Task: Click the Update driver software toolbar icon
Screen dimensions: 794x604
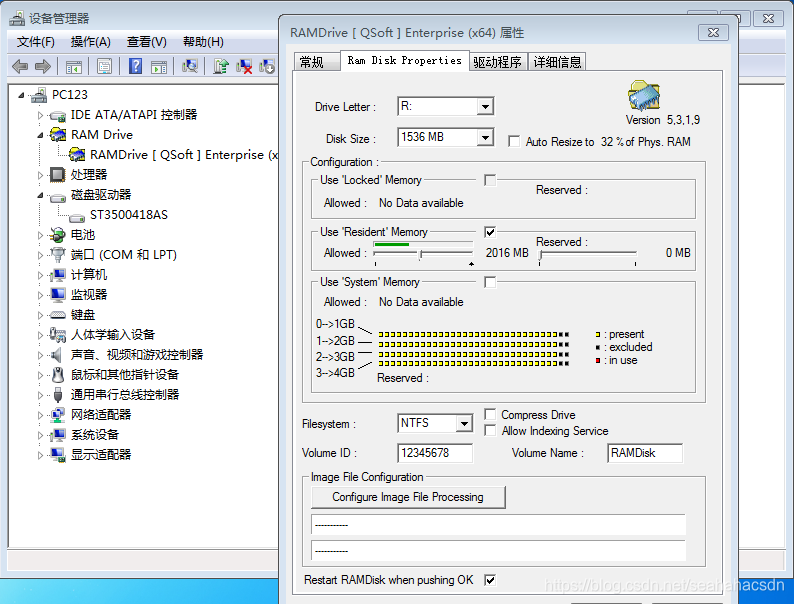Action: click(221, 66)
